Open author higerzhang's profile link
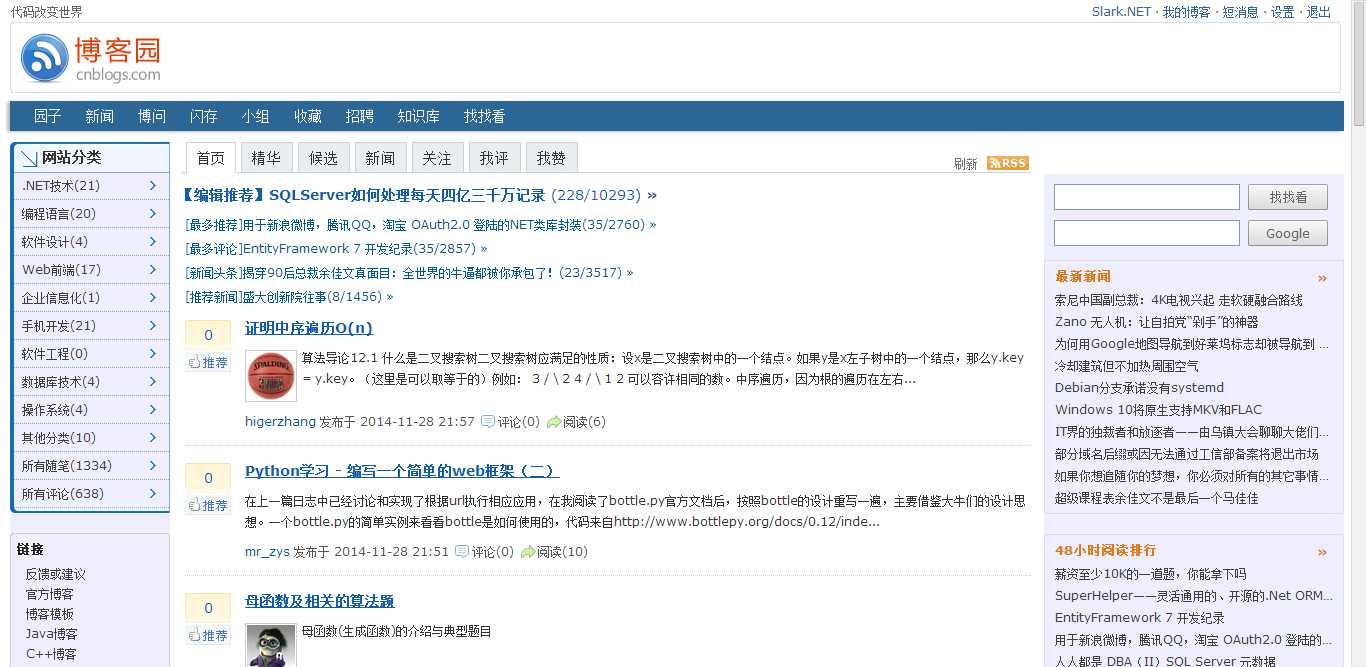The image size is (1366, 667). point(280,422)
